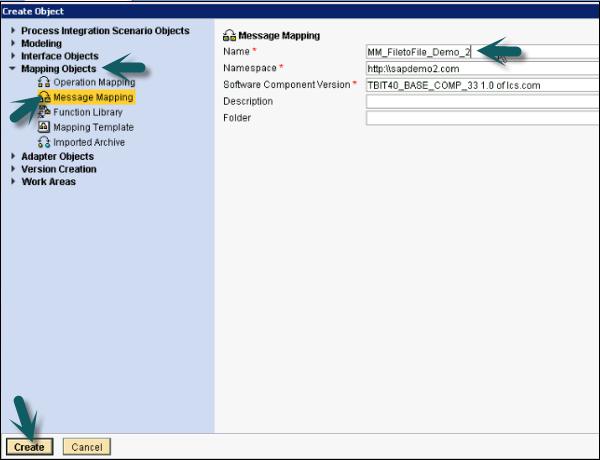Expand the Adapter Objects node
Image resolution: width=600 pixels, height=460 pixels.
[x=13, y=157]
